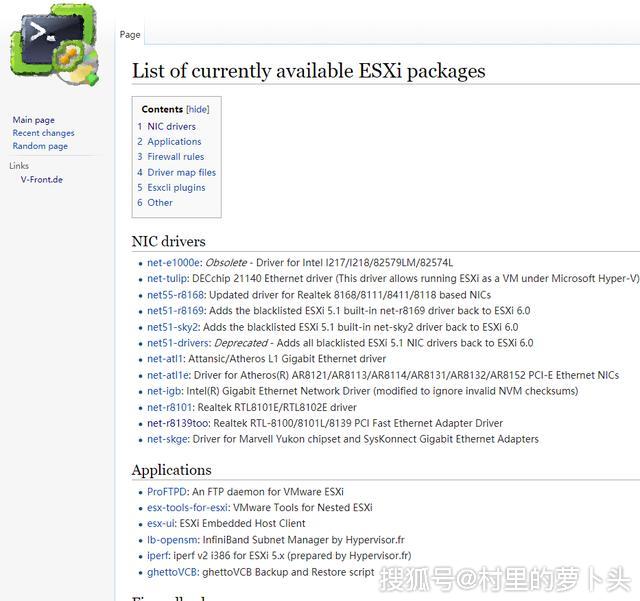The height and width of the screenshot is (601, 640).
Task: Click 'InfiniBand Subnet Manager by Hypervisor.fr' text
Action: pyautogui.click(x=304, y=540)
